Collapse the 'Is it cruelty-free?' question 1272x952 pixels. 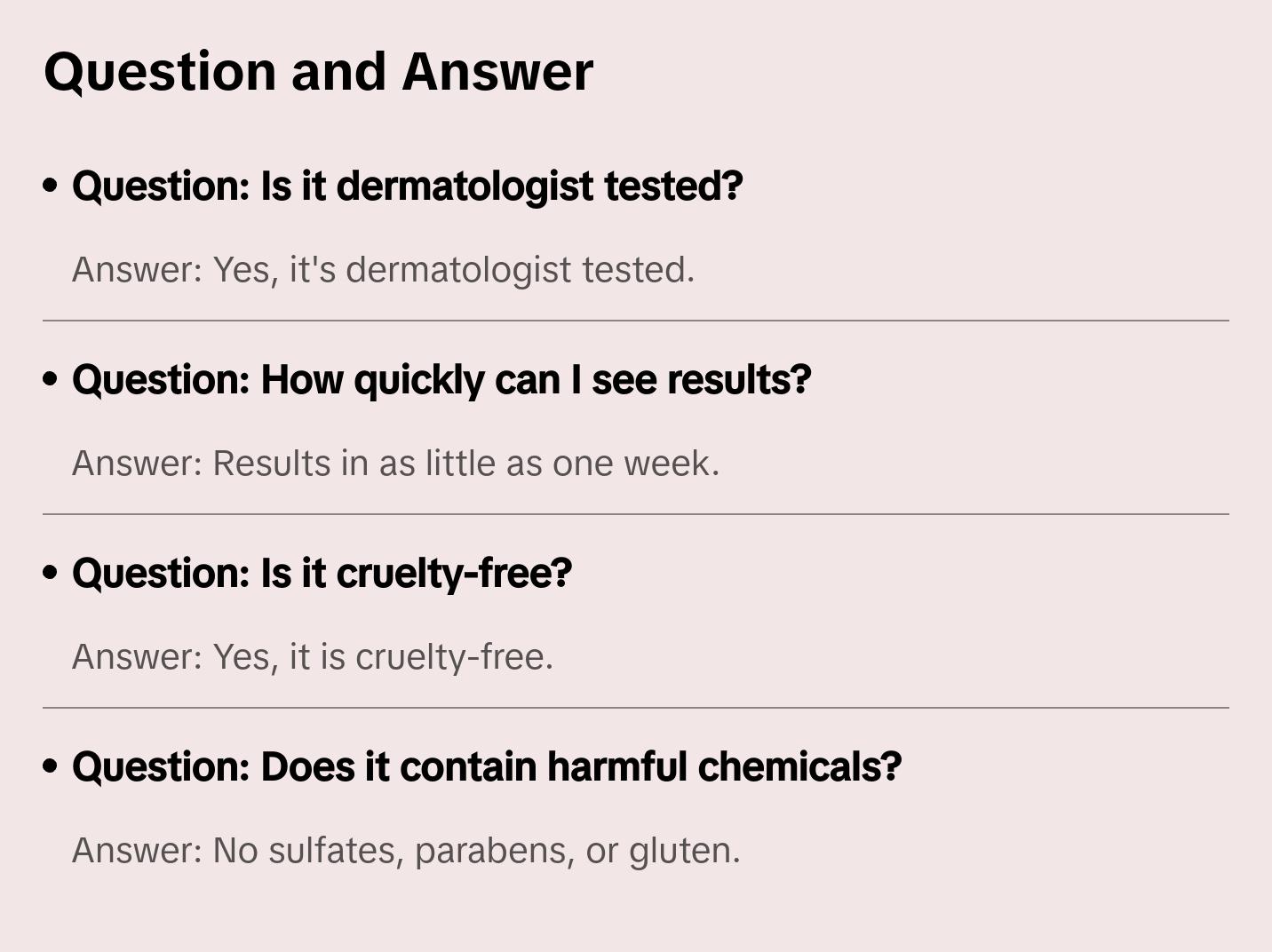tap(322, 573)
